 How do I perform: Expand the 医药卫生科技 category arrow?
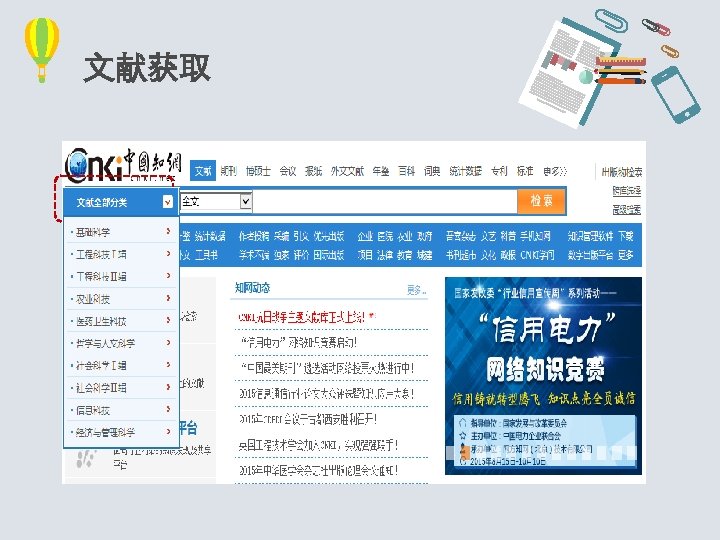[x=169, y=320]
